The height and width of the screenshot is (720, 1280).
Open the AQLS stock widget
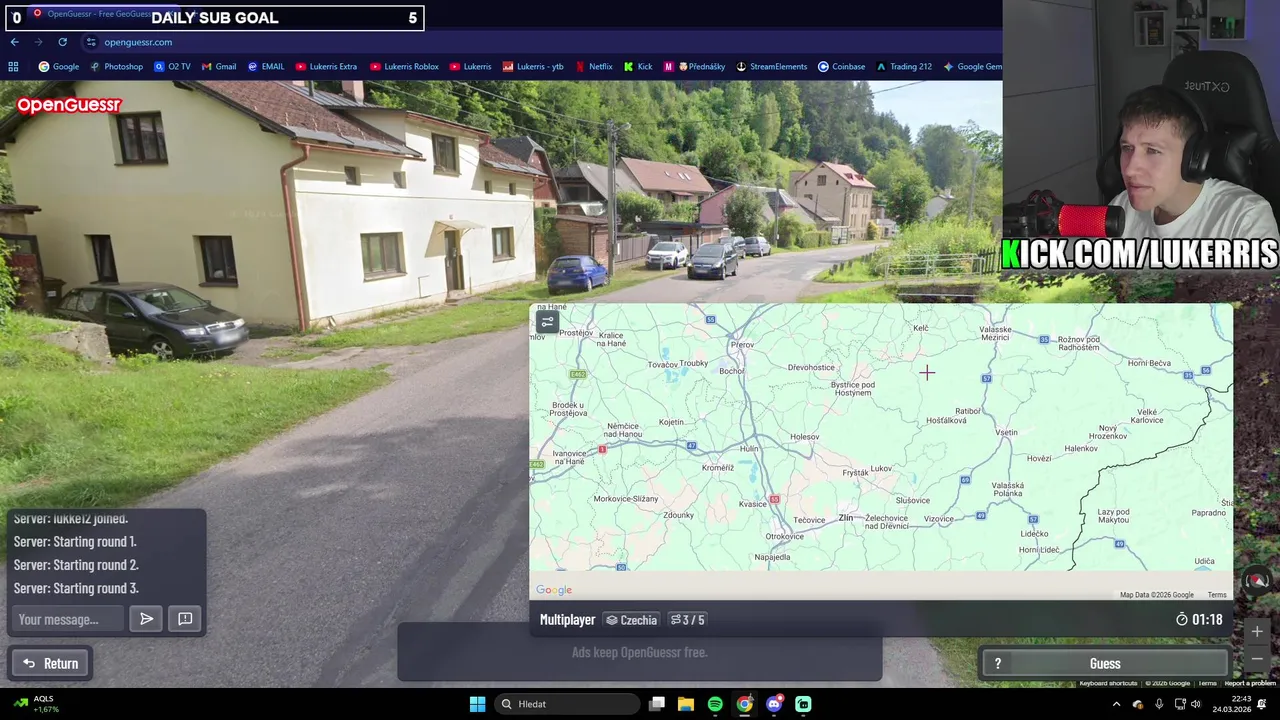pyautogui.click(x=36, y=704)
